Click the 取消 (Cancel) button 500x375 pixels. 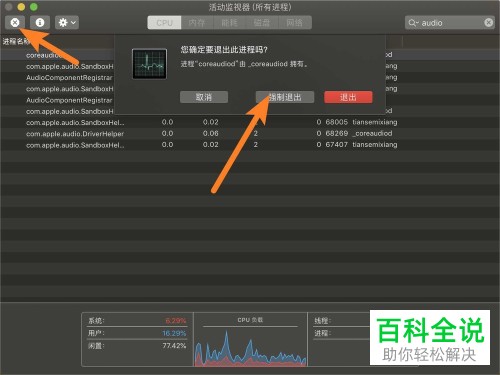pyautogui.click(x=204, y=97)
